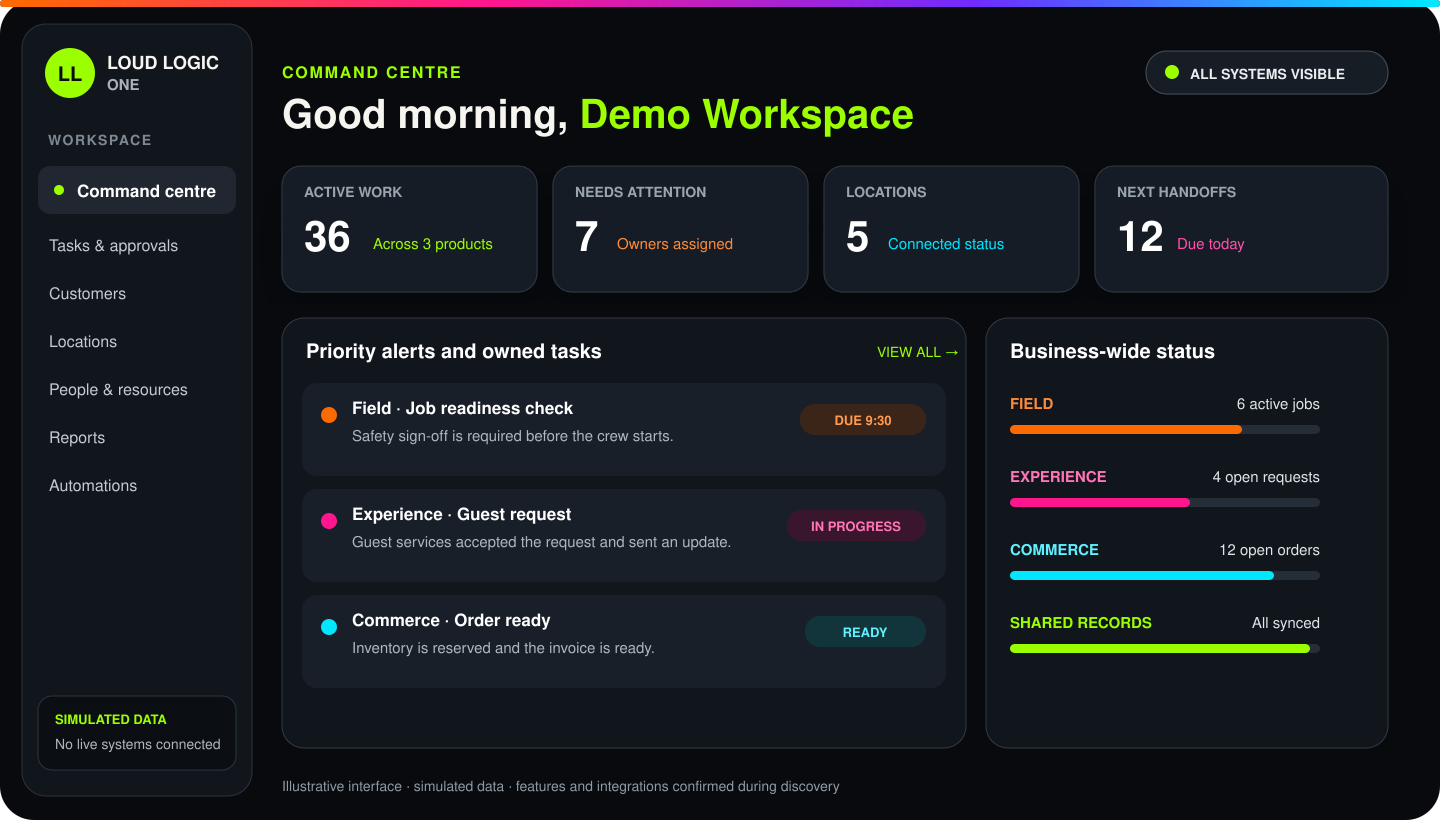This screenshot has width=1440, height=820.
Task: Click the green LL logo avatar
Action: (70, 73)
